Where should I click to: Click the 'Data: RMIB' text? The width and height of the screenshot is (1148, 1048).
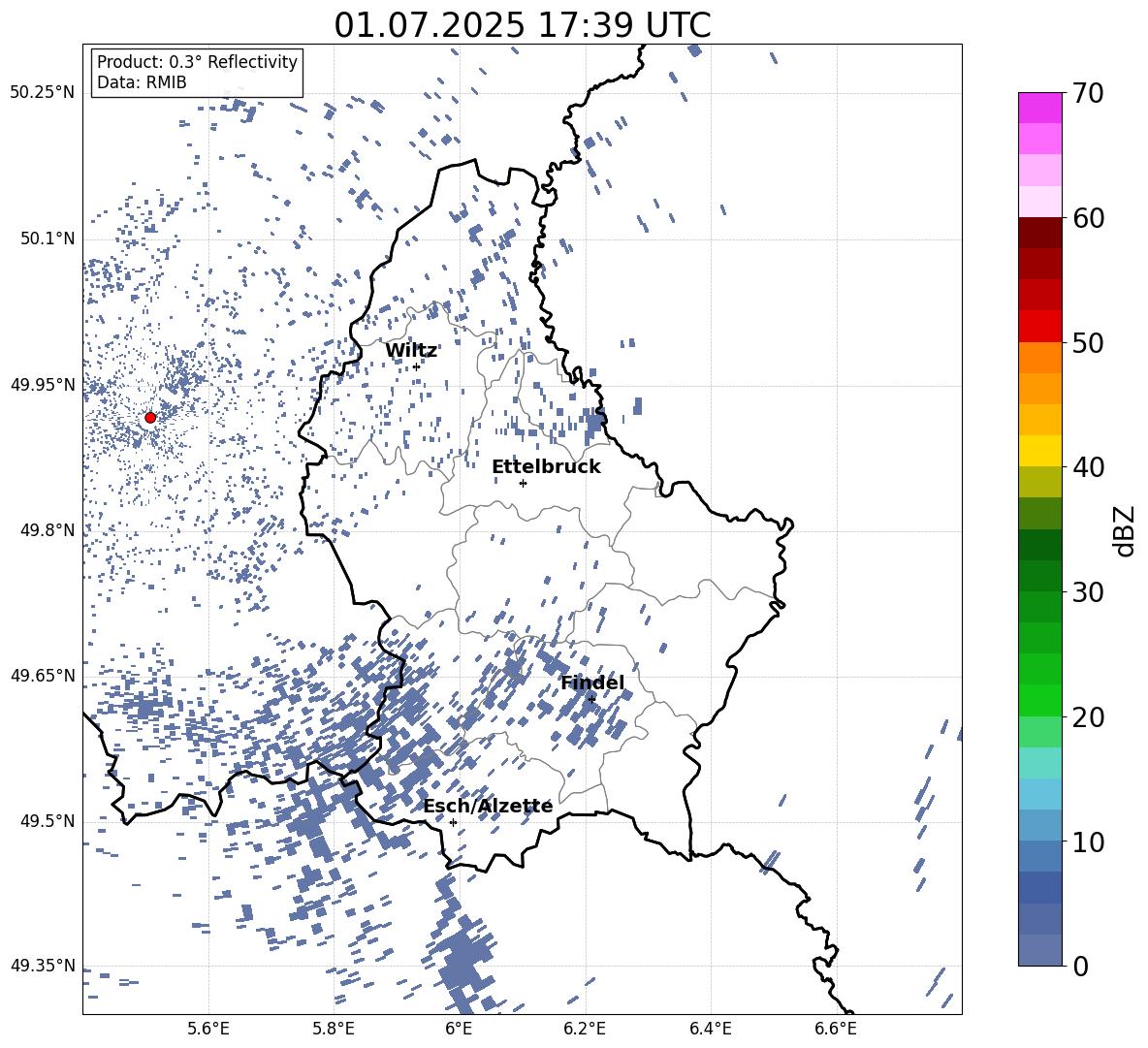click(x=142, y=82)
